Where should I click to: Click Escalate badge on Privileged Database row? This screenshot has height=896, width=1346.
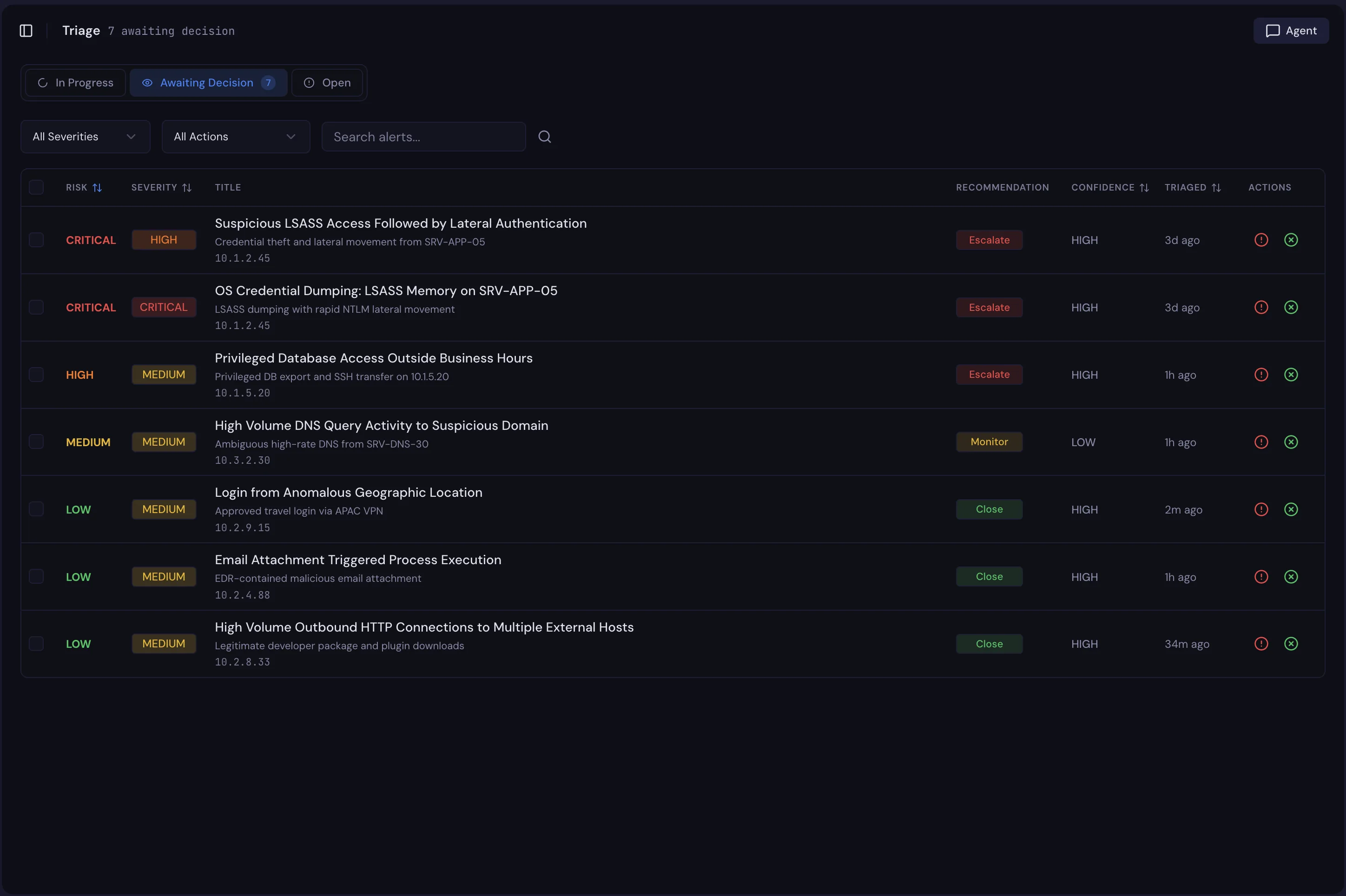point(989,375)
